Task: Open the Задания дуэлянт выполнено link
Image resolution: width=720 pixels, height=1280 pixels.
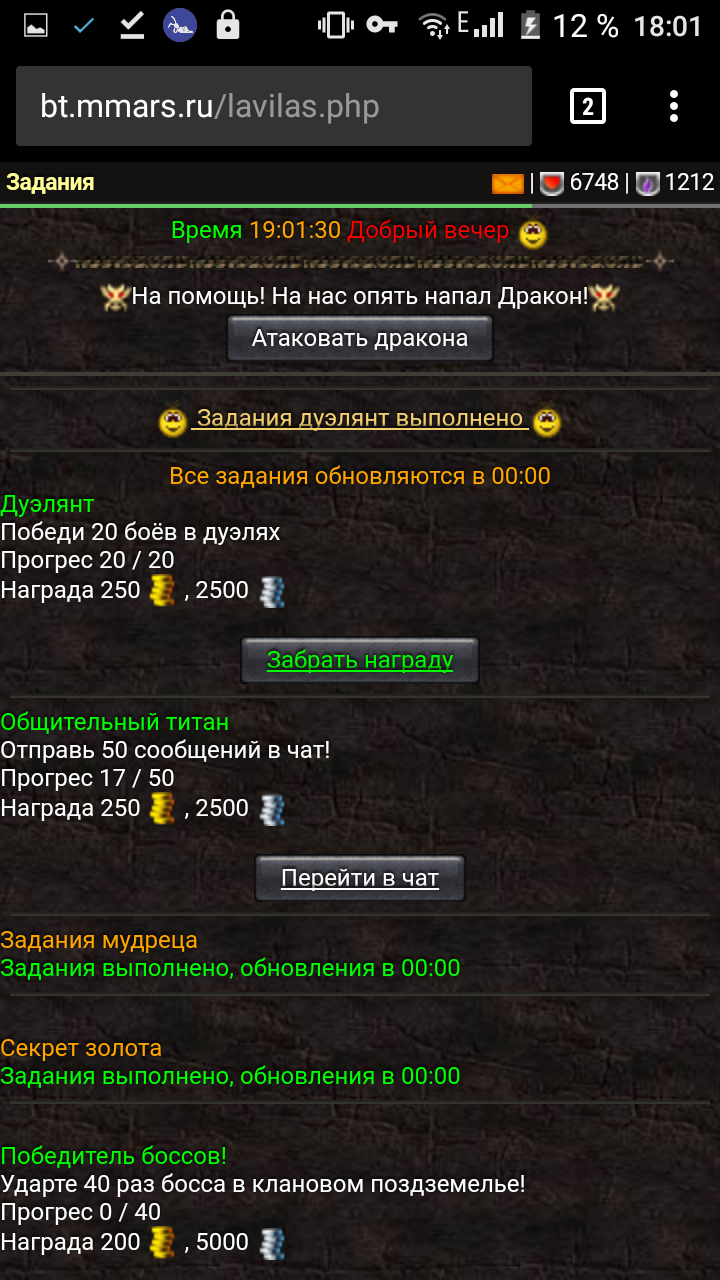Action: coord(360,418)
